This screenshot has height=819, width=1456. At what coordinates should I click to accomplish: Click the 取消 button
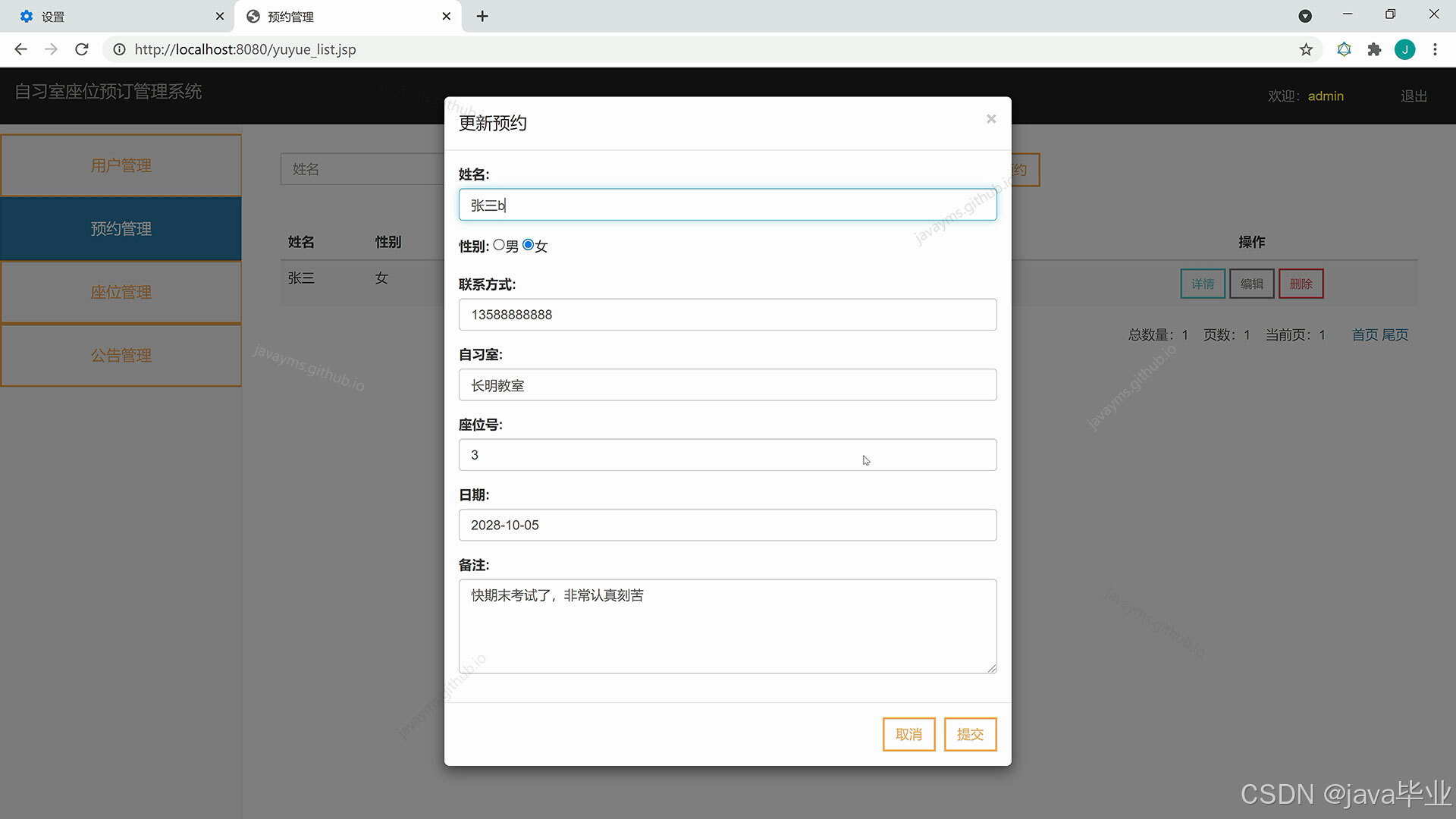[x=908, y=734]
